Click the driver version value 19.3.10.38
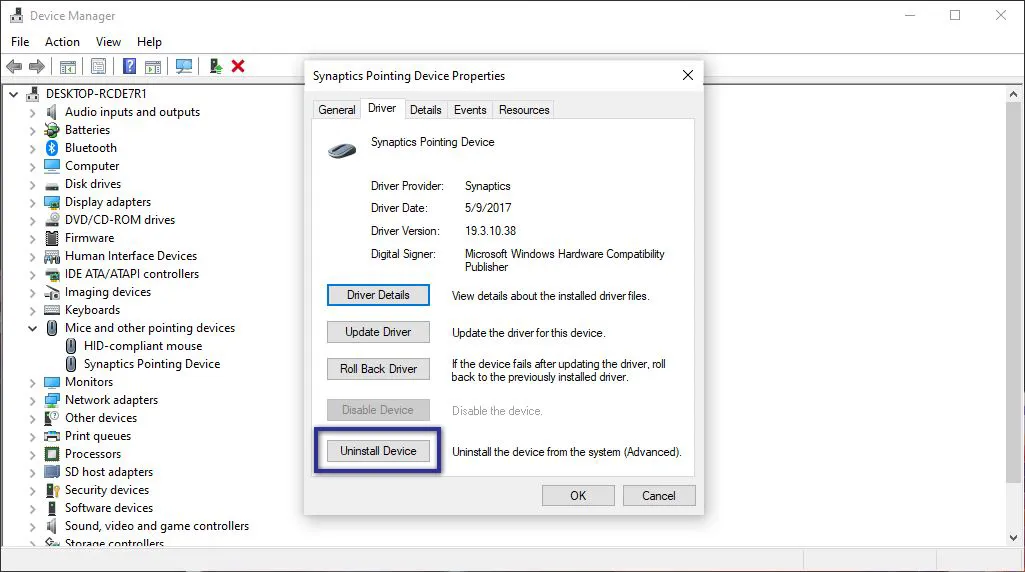Image resolution: width=1025 pixels, height=572 pixels. [x=490, y=231]
